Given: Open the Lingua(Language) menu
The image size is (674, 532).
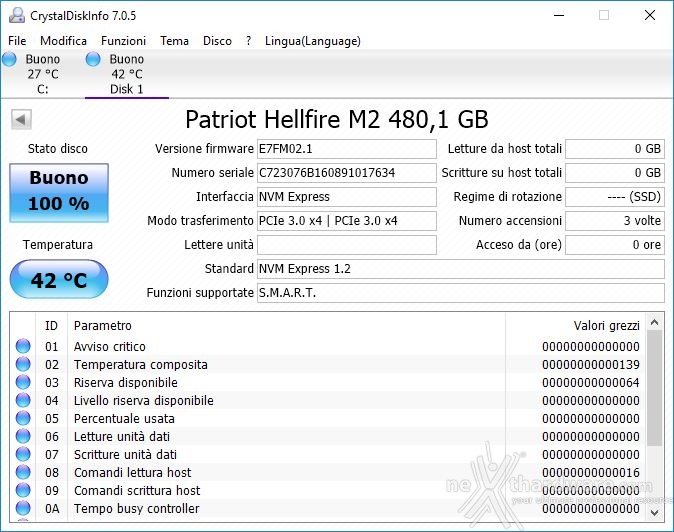Looking at the screenshot, I should pyautogui.click(x=312, y=41).
